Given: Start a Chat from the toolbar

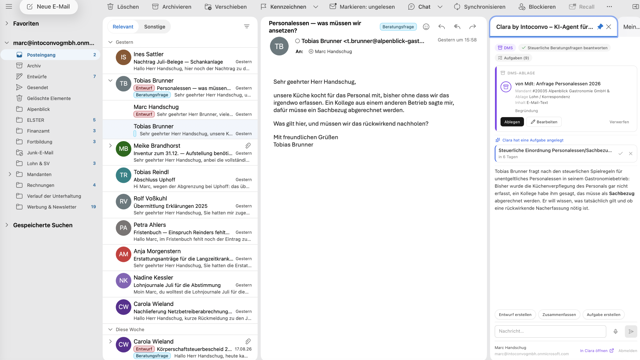Looking at the screenshot, I should tap(419, 7).
